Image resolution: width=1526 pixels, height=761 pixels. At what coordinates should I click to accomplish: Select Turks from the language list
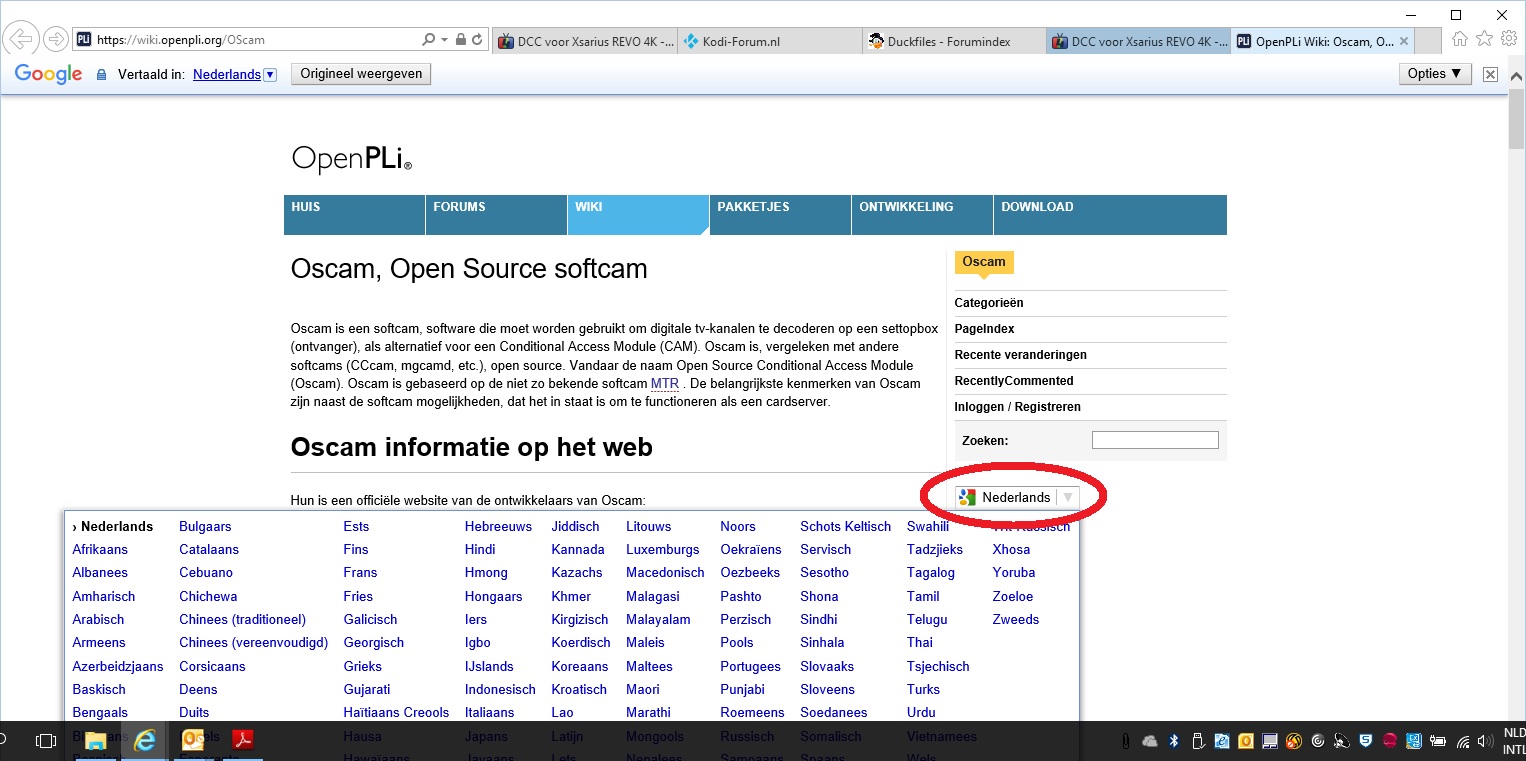pyautogui.click(x=923, y=690)
